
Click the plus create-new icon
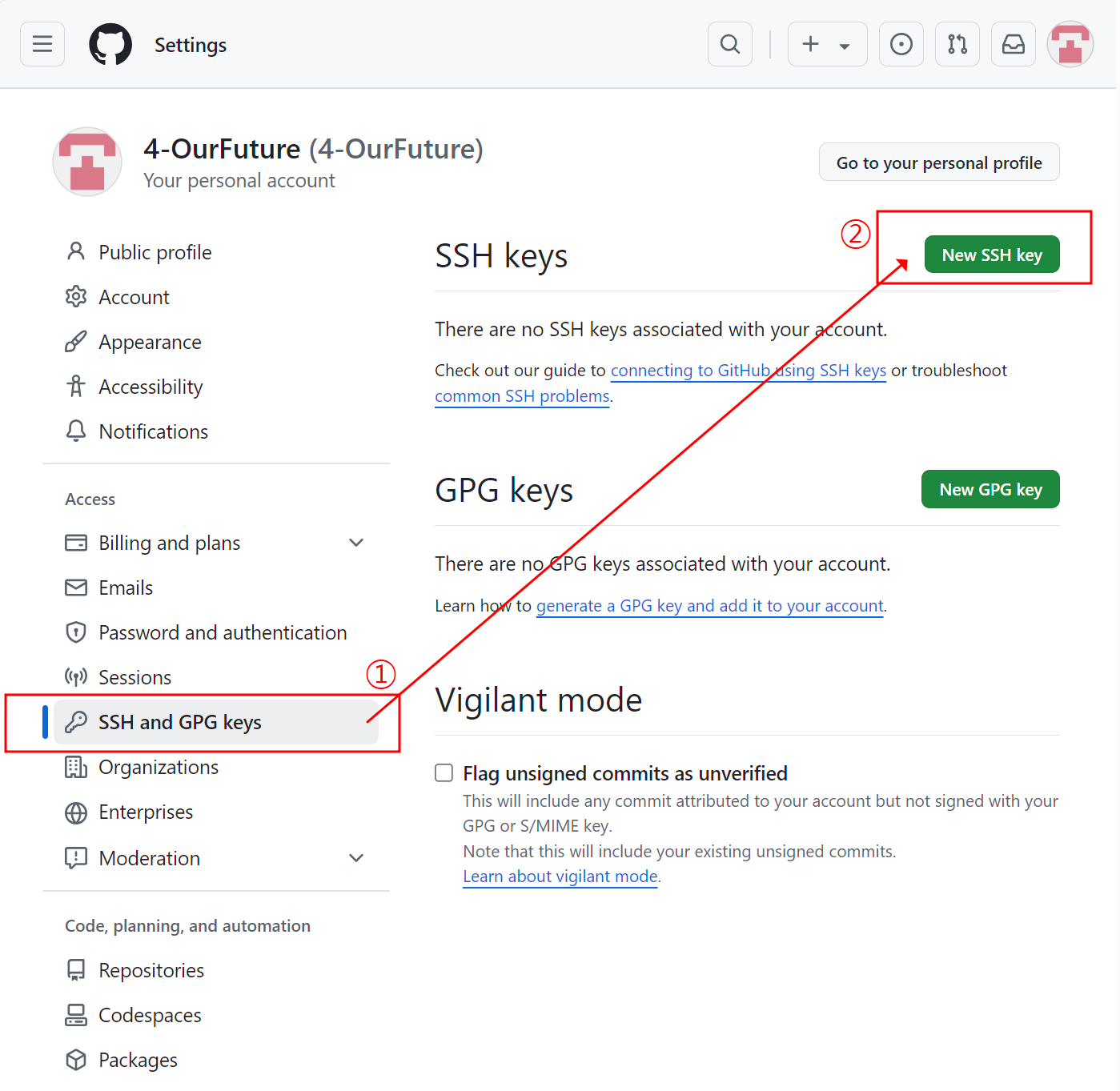[811, 44]
